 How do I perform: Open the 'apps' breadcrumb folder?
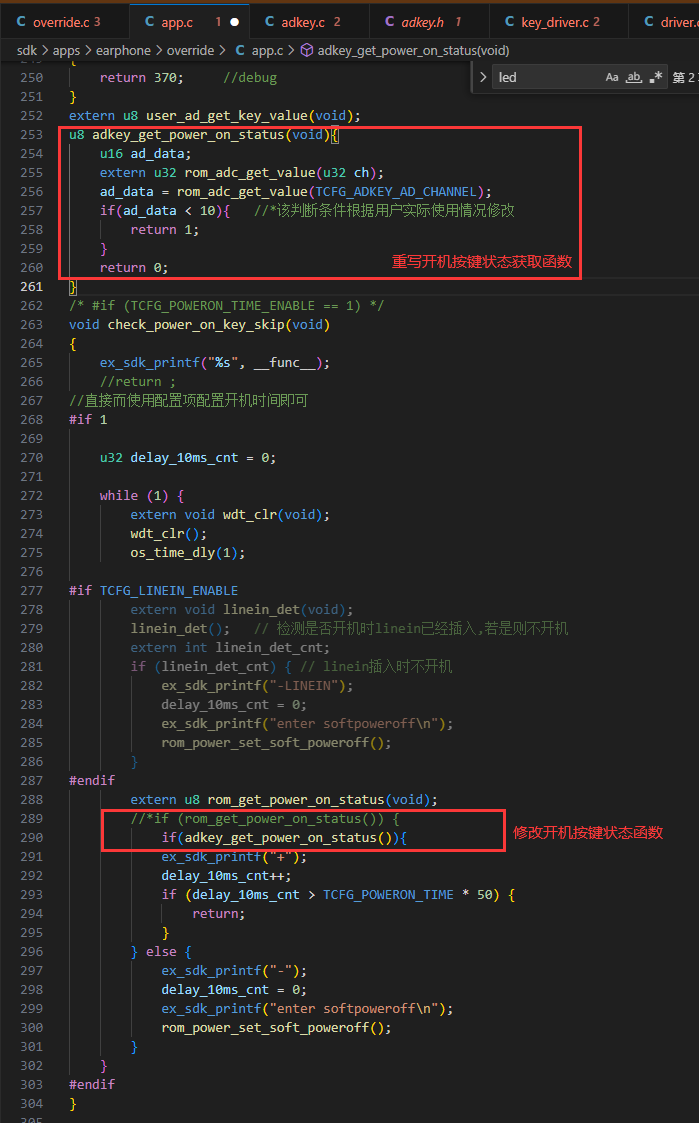[x=66, y=51]
